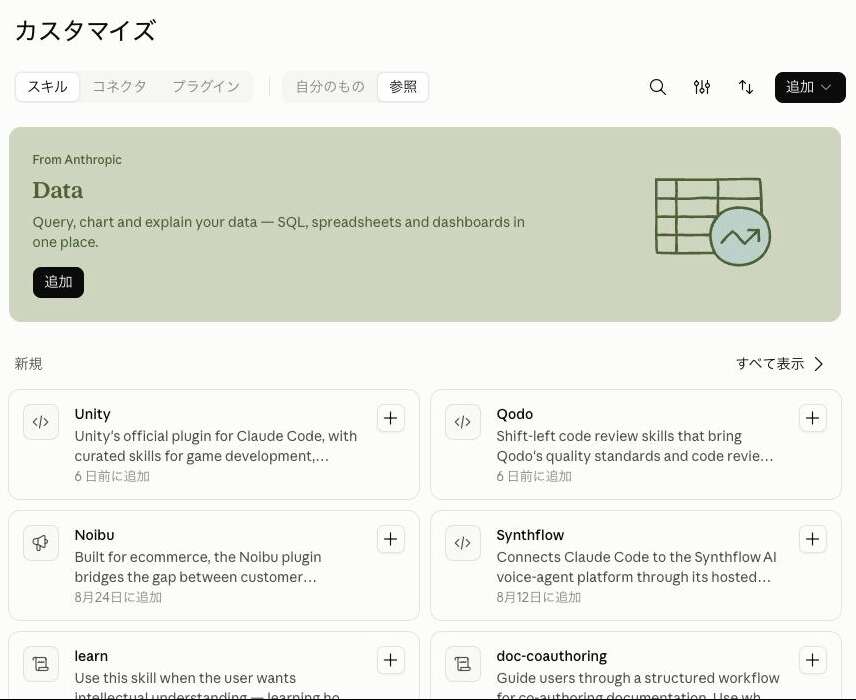This screenshot has width=856, height=700.
Task: Click Unity's '6 日前に追加' date text
Action: 112,476
